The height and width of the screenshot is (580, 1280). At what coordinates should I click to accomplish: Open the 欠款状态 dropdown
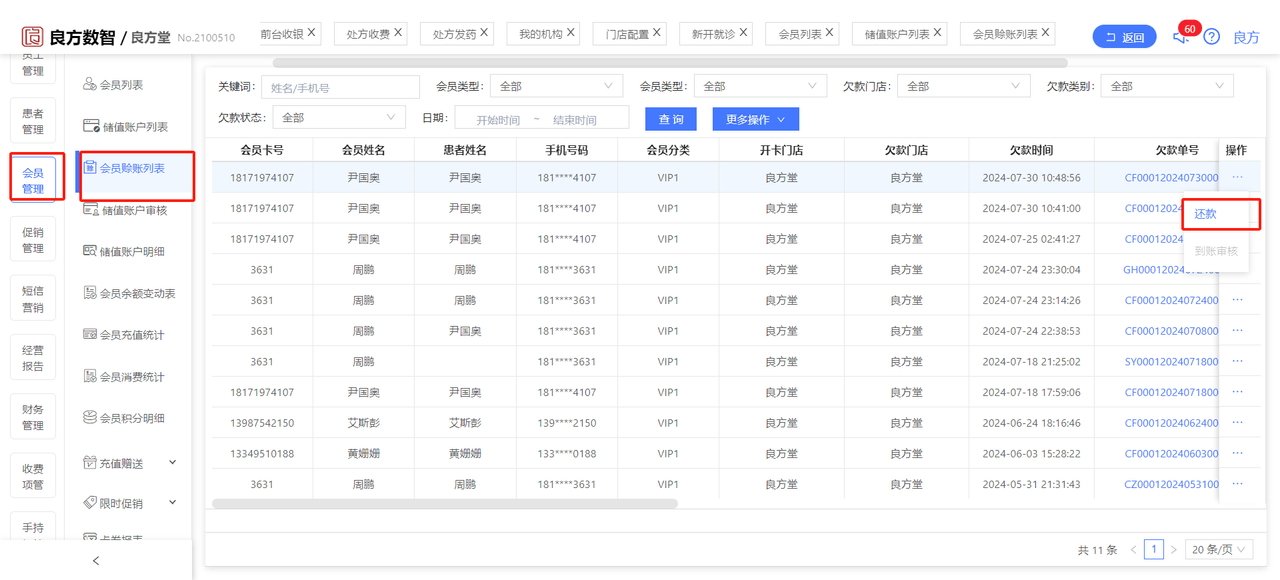point(339,117)
